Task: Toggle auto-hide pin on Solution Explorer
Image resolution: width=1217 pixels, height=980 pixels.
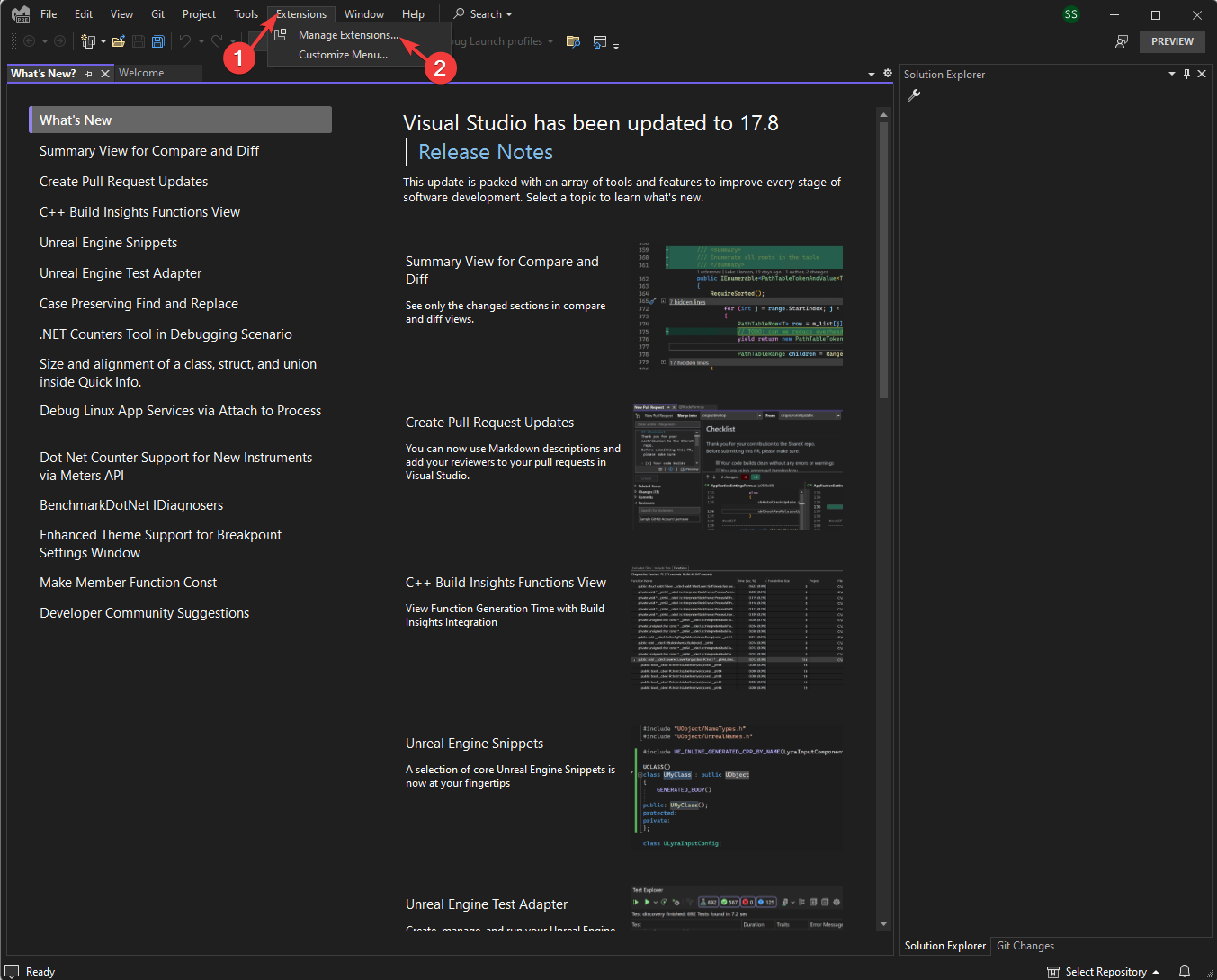Action: (x=1186, y=74)
